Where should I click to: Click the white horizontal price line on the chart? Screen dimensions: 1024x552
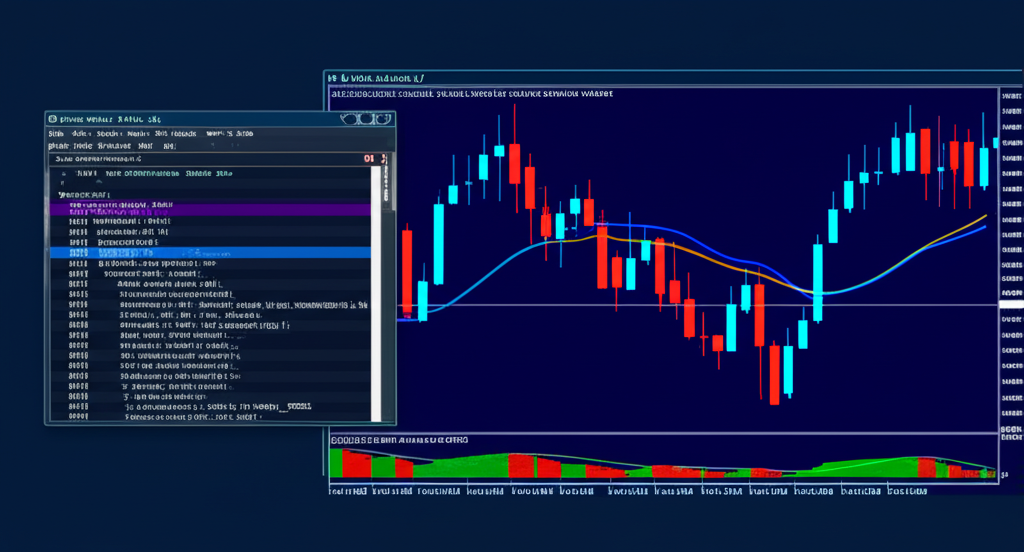697,305
